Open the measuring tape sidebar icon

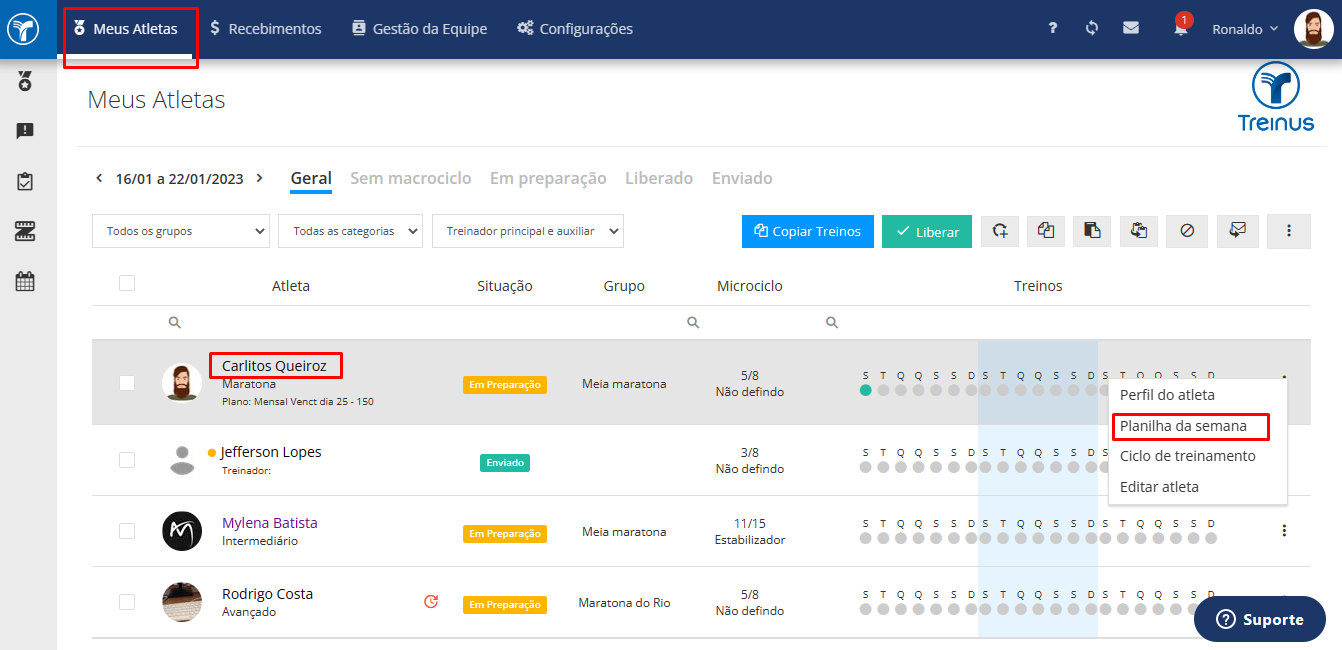[25, 231]
